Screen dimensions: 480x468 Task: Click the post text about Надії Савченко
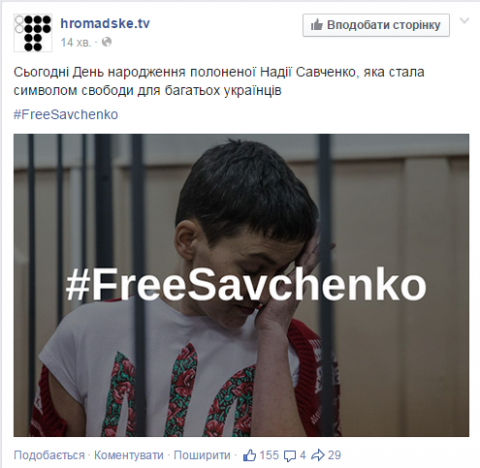219,81
